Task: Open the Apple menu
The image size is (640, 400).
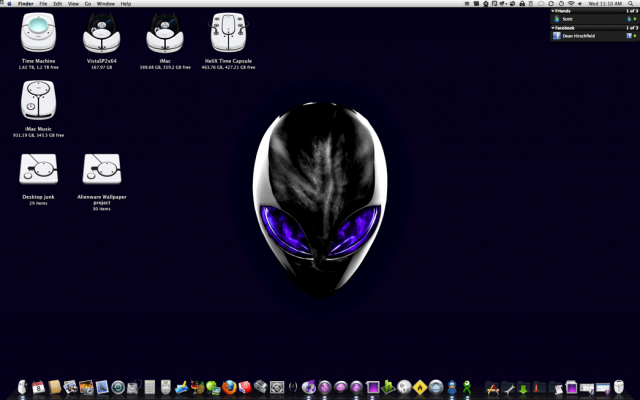Action: pyautogui.click(x=9, y=4)
